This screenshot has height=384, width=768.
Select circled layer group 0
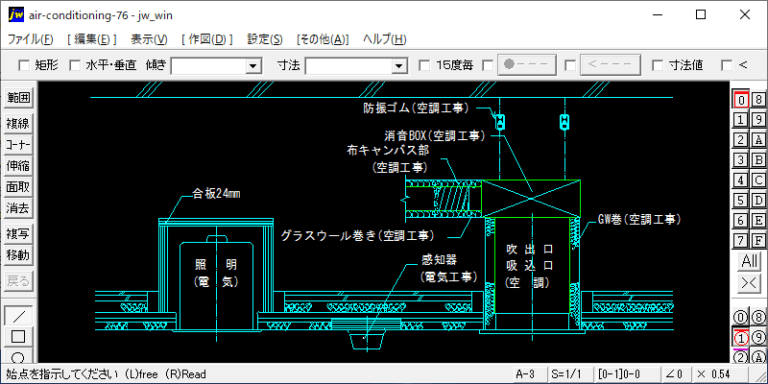pos(741,317)
